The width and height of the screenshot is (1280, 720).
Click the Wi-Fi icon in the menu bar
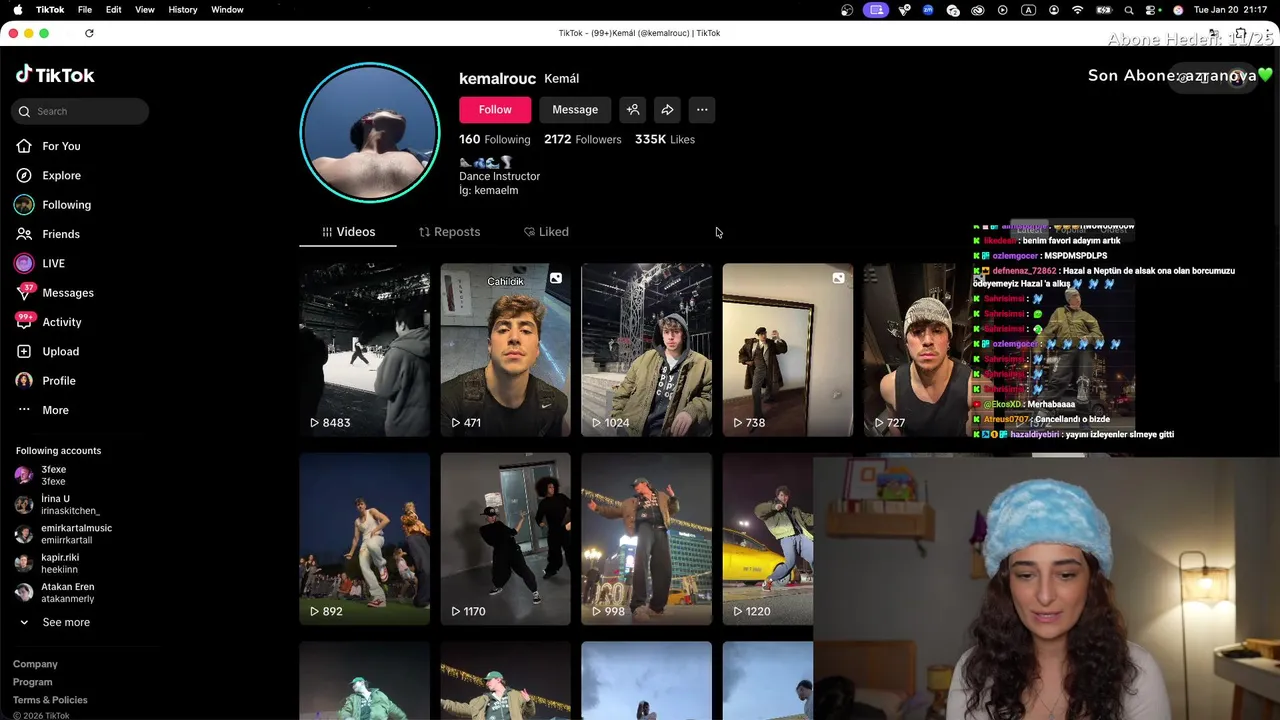(x=1078, y=10)
